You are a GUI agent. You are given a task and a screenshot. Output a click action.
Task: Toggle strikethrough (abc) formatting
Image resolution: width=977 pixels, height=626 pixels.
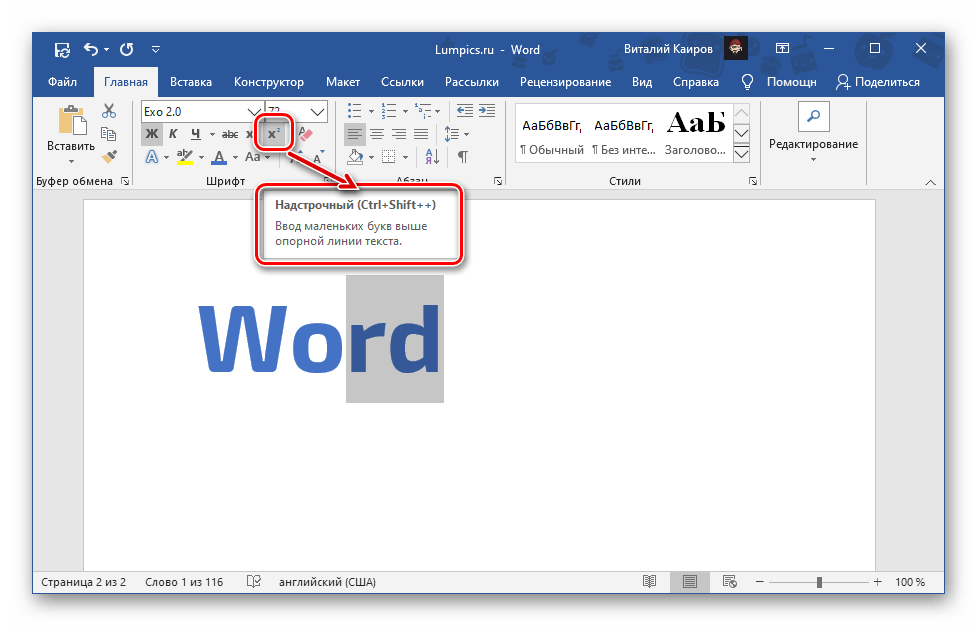(x=230, y=134)
